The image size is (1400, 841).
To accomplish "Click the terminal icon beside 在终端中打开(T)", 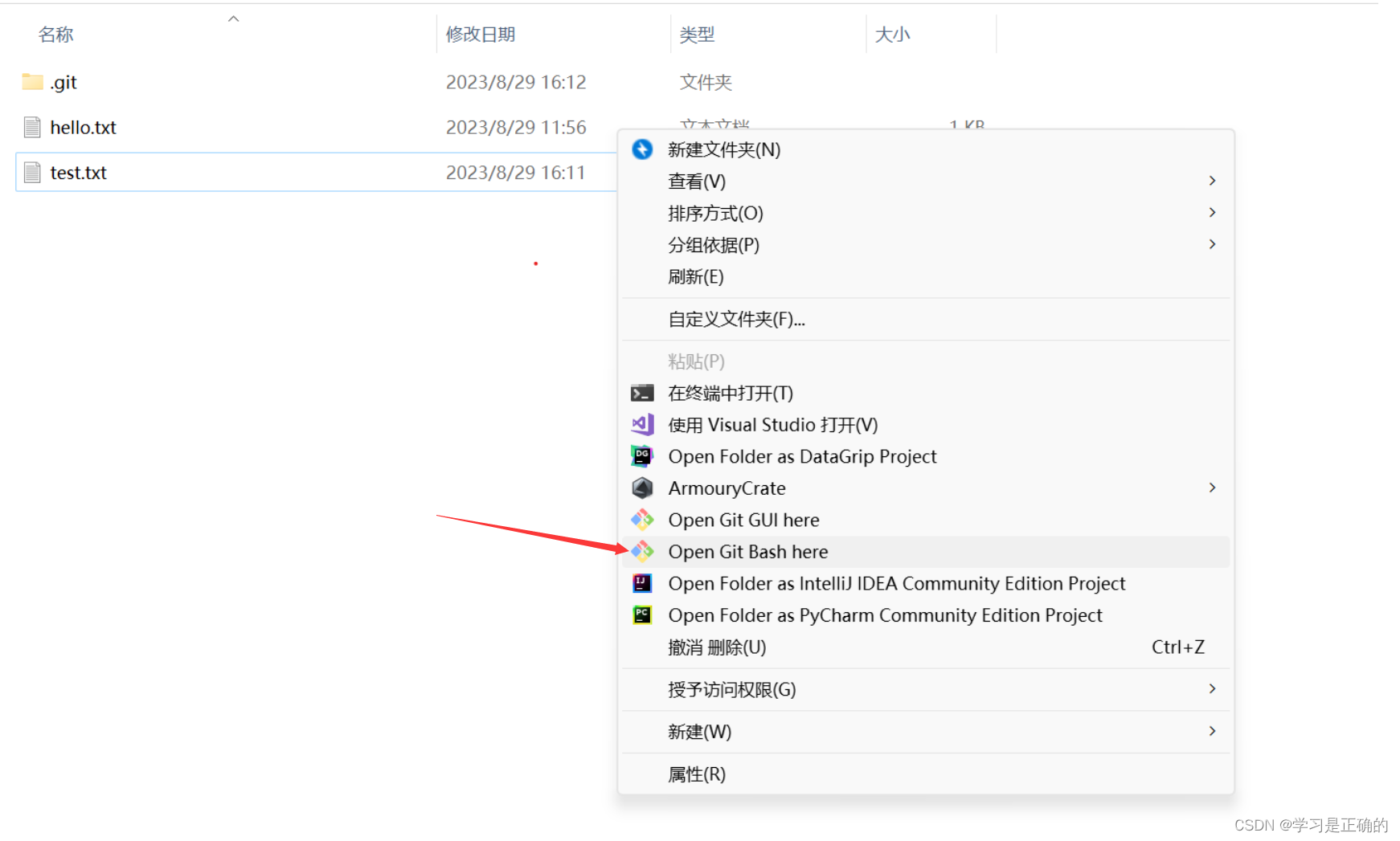I will [642, 393].
